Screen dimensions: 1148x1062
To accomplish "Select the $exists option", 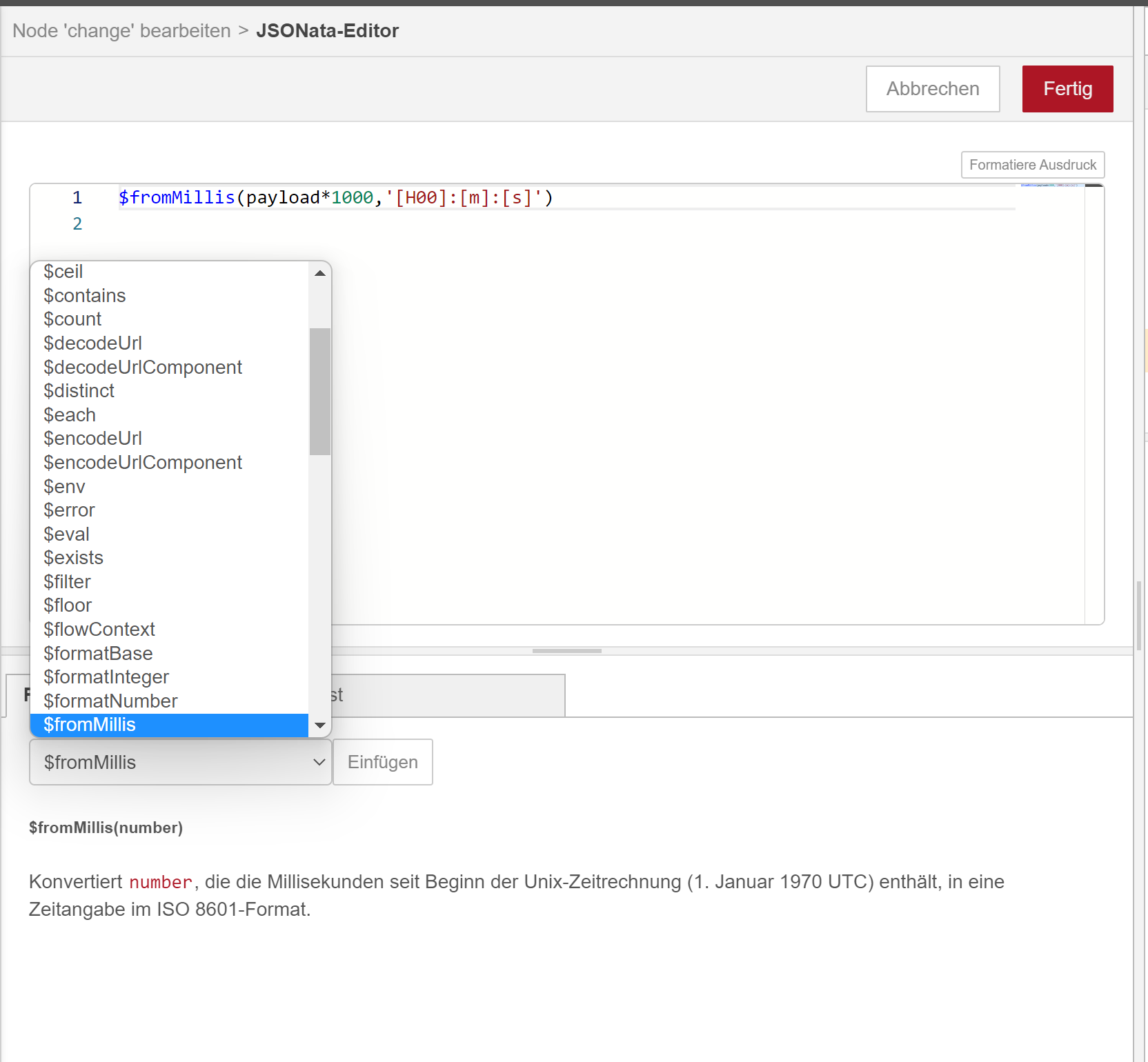I will (x=170, y=558).
